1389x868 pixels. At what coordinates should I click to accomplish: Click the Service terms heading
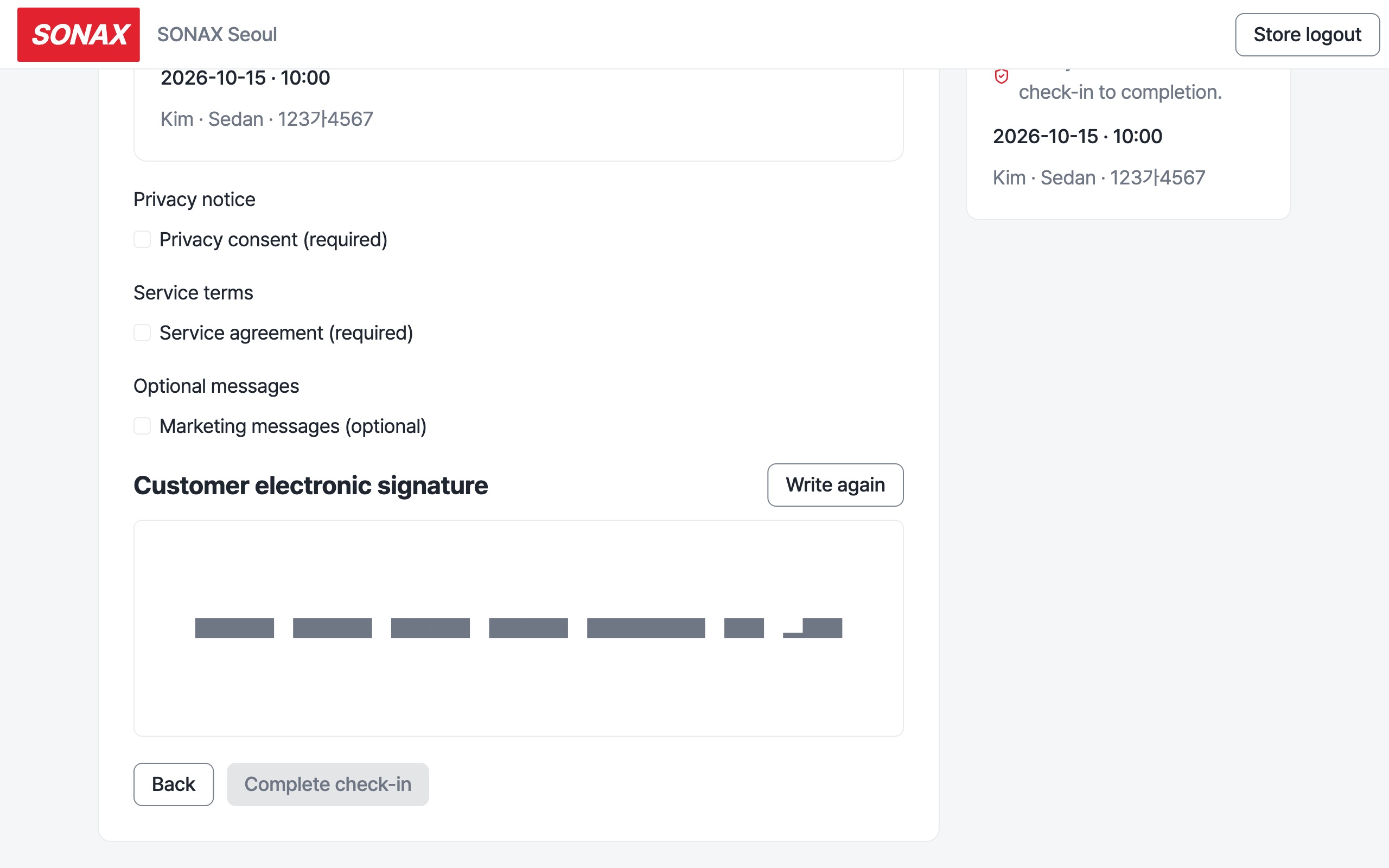(193, 293)
